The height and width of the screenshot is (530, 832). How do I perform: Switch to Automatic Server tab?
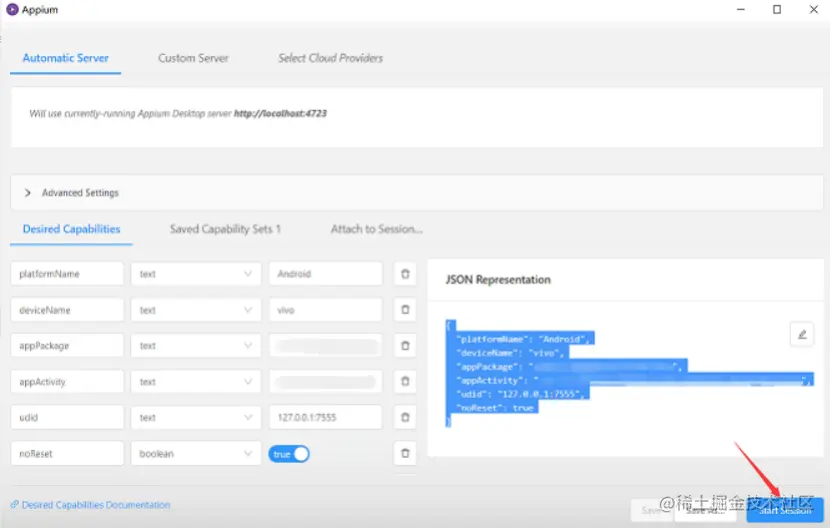[66, 58]
